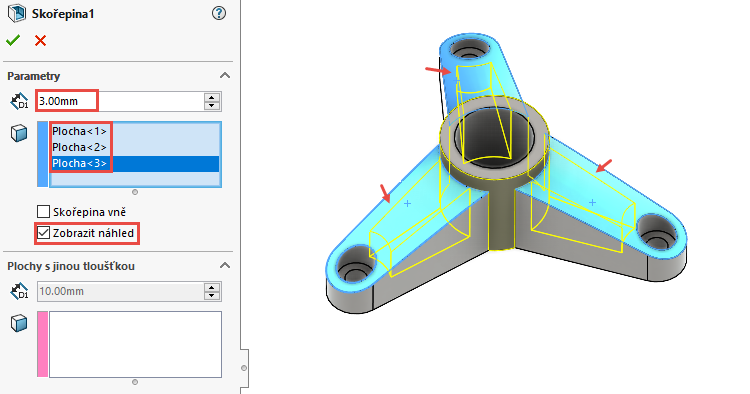Grab the resize handle below faces list
The height and width of the screenshot is (394, 750).
(x=135, y=192)
